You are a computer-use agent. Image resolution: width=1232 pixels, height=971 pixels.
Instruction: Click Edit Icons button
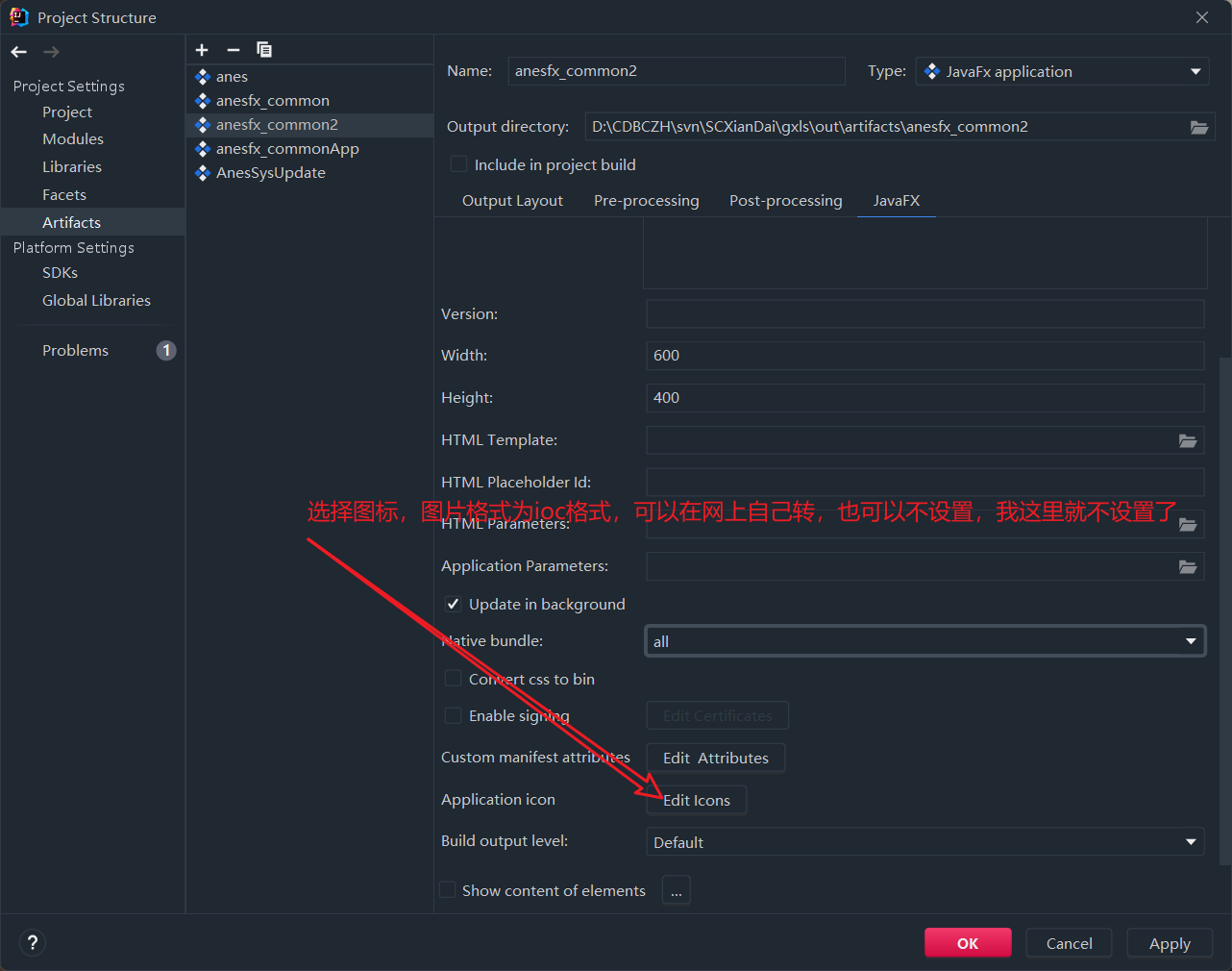click(x=697, y=800)
